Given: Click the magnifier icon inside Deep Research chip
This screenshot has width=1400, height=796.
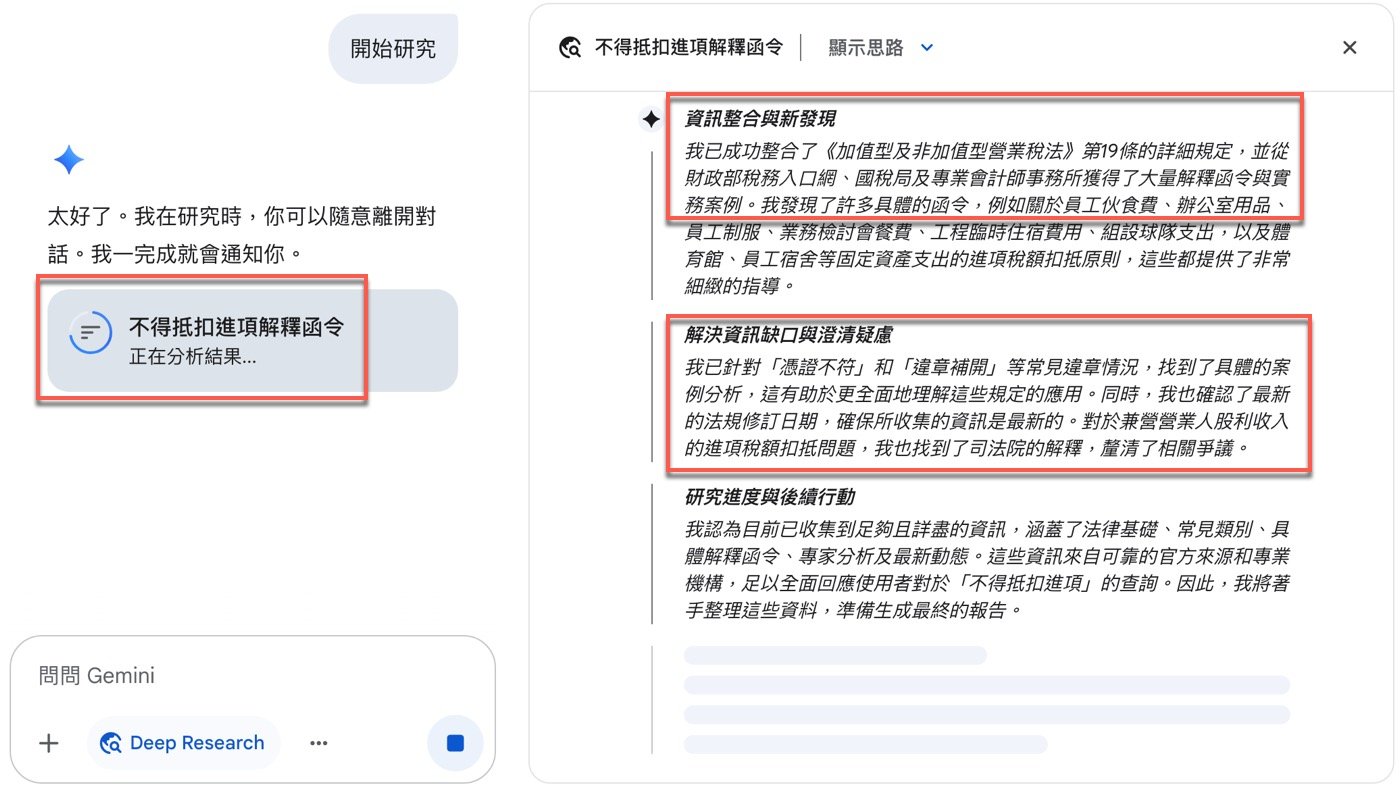Looking at the screenshot, I should (112, 743).
